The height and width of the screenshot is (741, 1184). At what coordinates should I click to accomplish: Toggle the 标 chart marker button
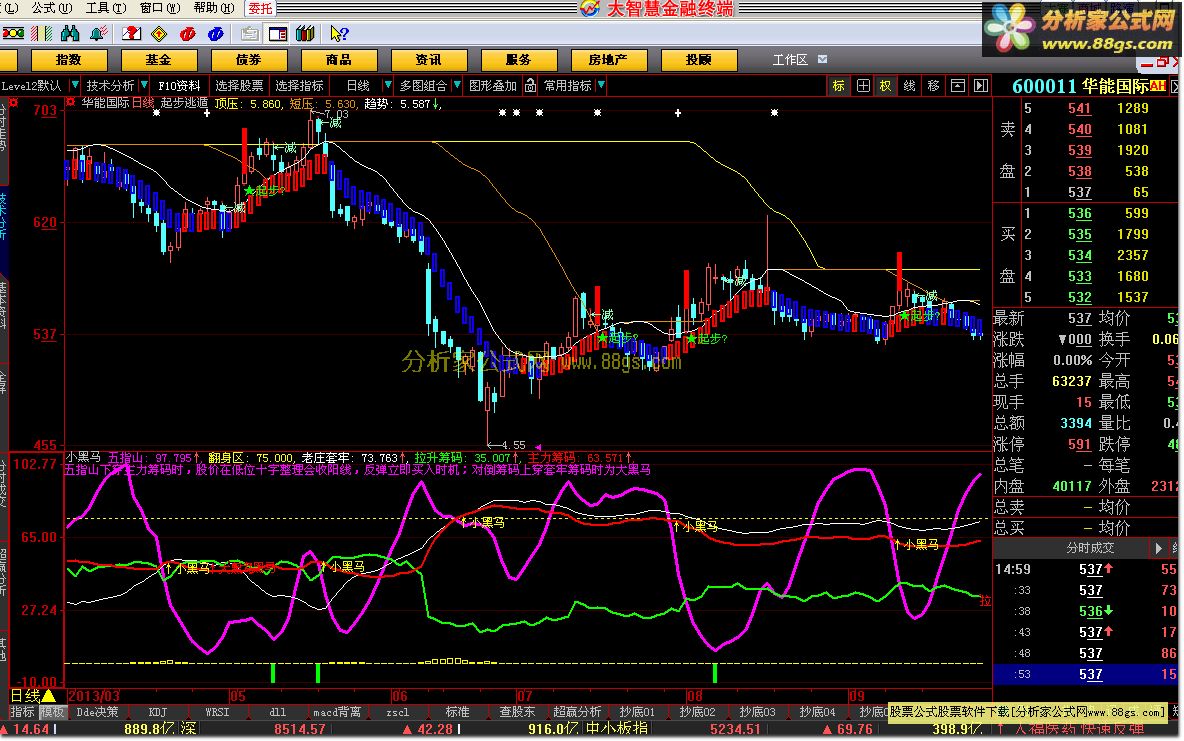(839, 85)
